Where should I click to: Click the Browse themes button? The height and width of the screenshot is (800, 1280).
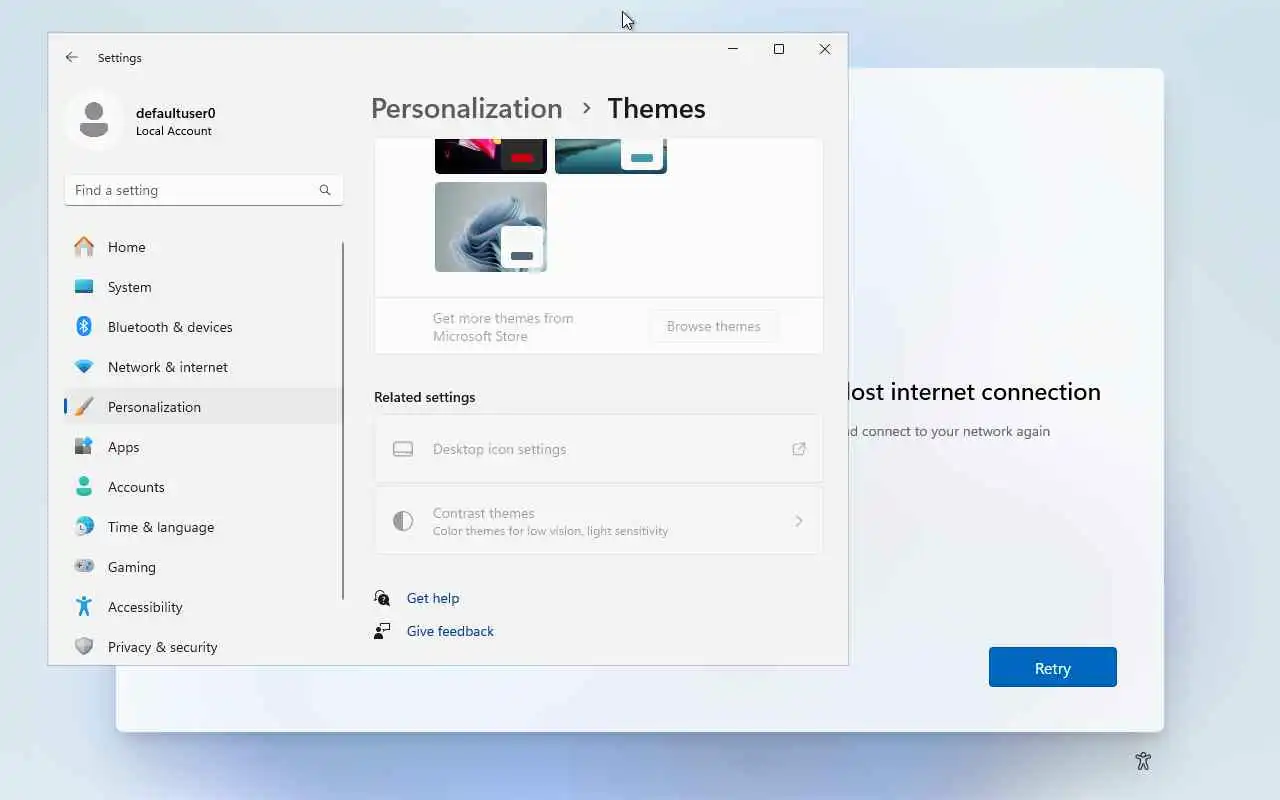(x=714, y=326)
